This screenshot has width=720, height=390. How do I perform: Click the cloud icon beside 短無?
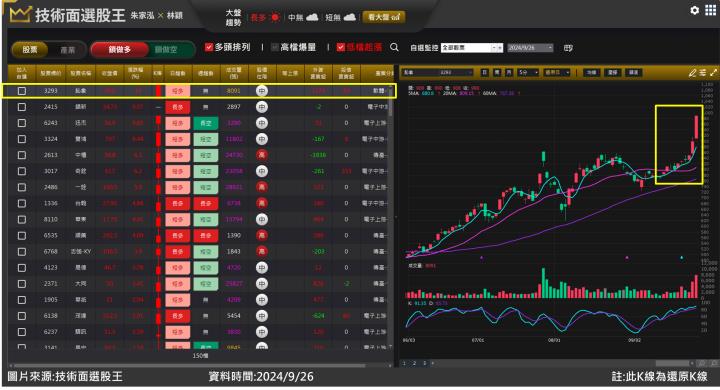coord(350,17)
